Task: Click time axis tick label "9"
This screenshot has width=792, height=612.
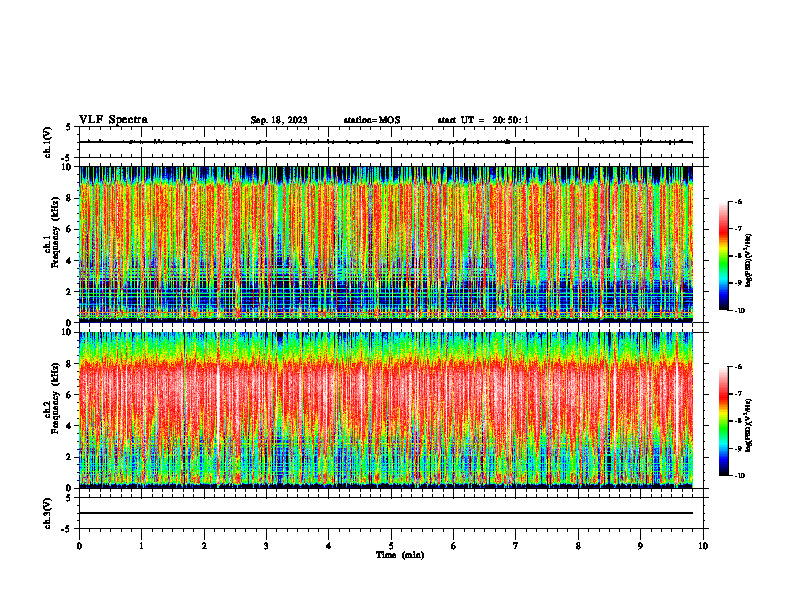Action: click(x=640, y=546)
